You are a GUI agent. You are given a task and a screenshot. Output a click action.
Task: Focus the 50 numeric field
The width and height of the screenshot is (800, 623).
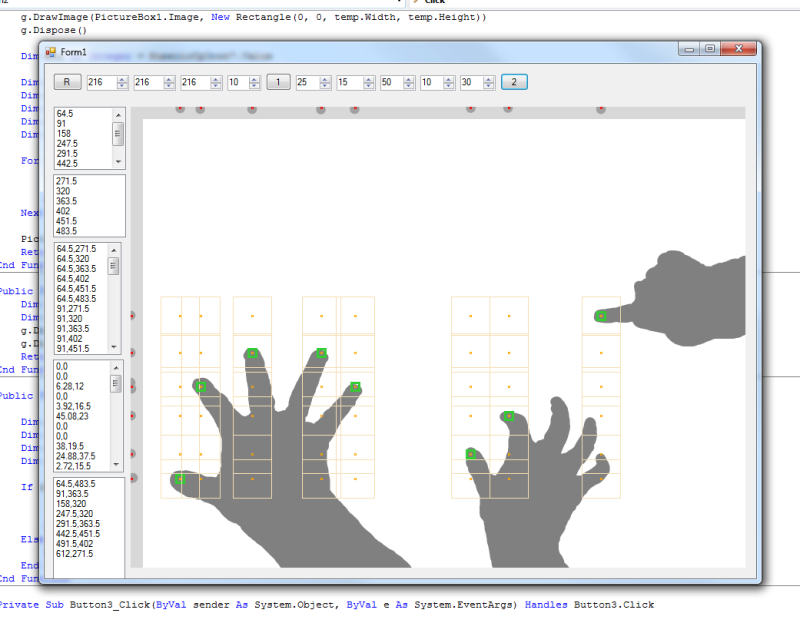click(391, 82)
